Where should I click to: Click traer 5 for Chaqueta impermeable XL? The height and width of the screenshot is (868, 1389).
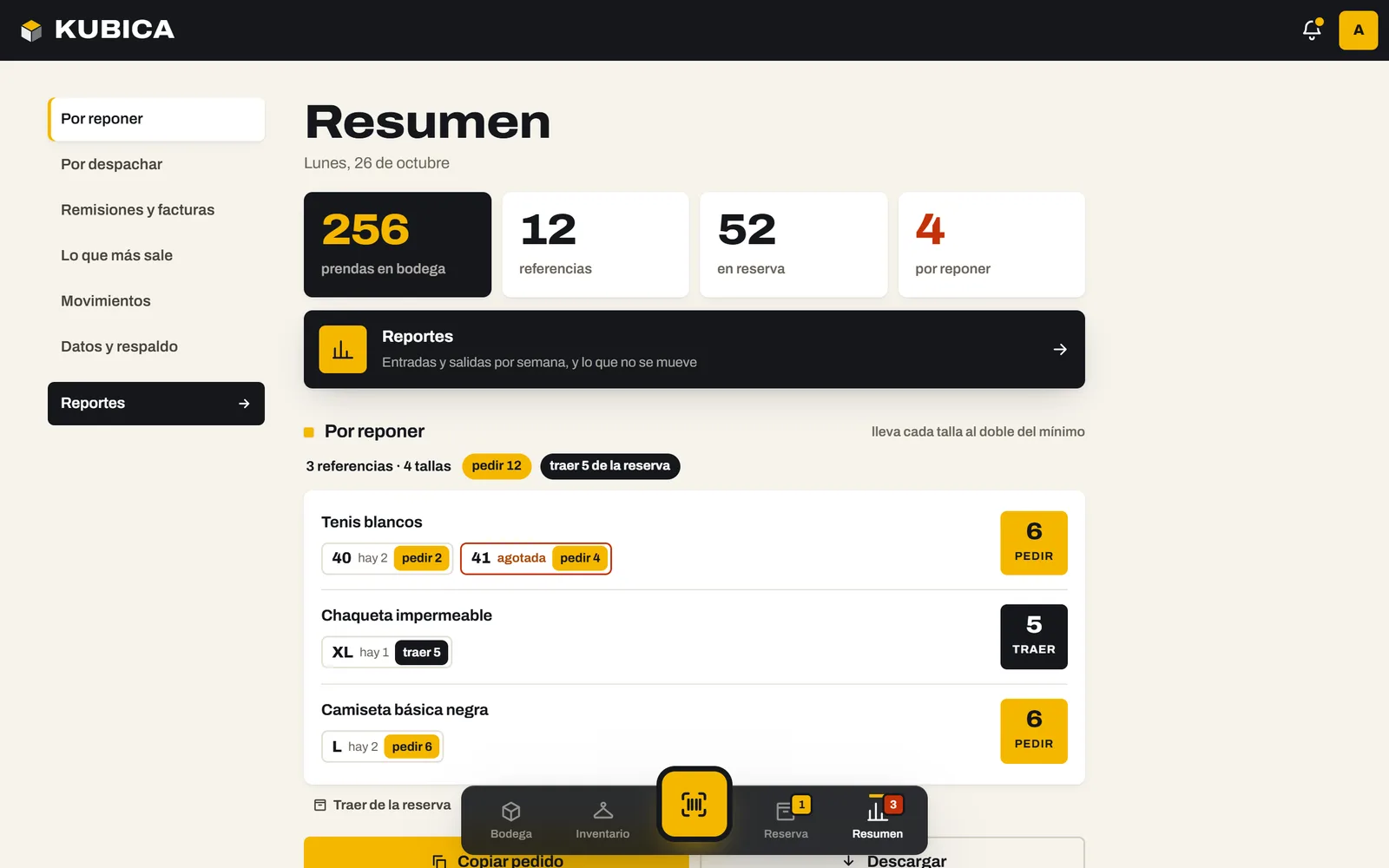tap(422, 653)
